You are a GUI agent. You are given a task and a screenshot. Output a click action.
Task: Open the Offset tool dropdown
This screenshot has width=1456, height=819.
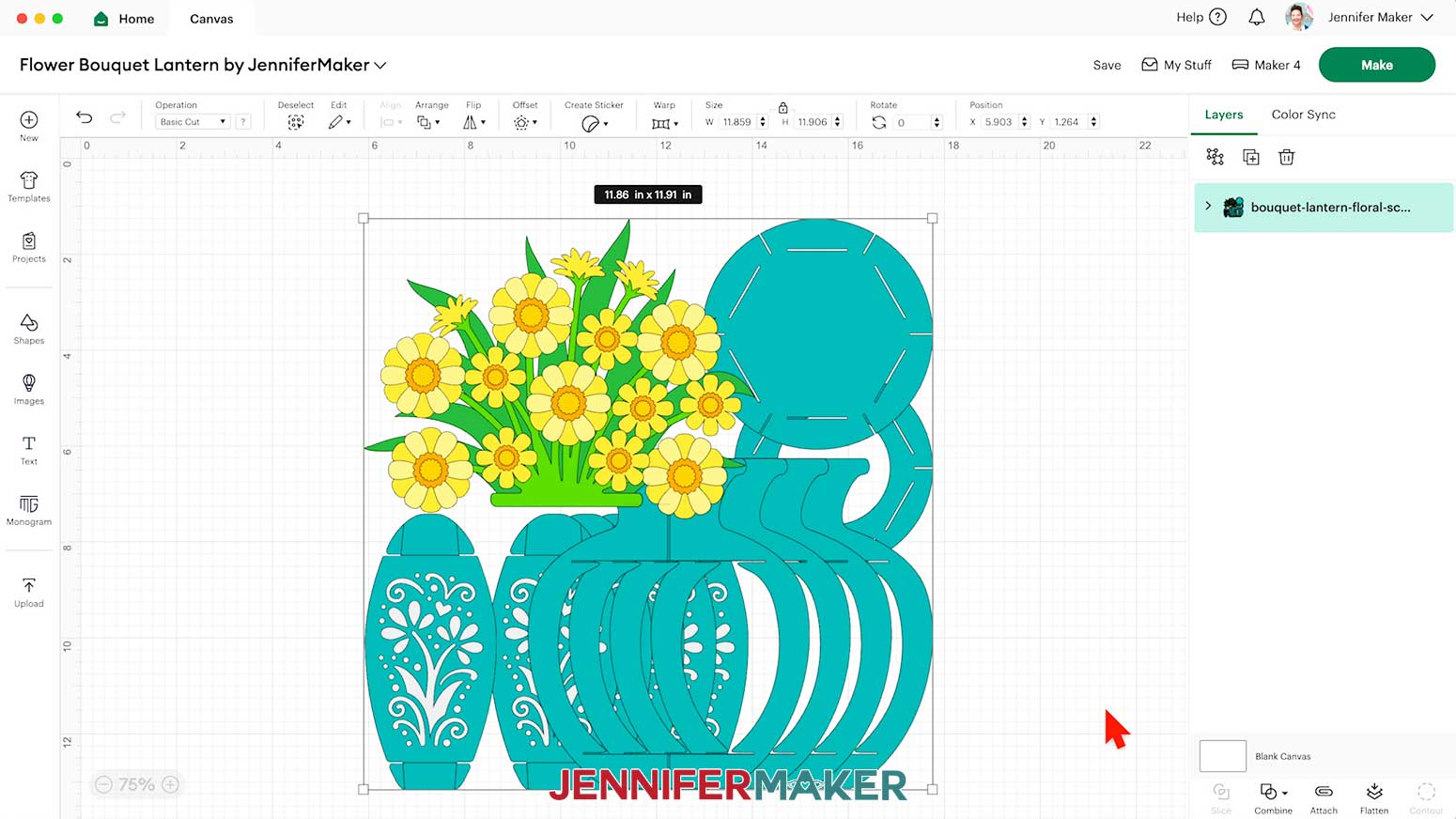point(525,122)
